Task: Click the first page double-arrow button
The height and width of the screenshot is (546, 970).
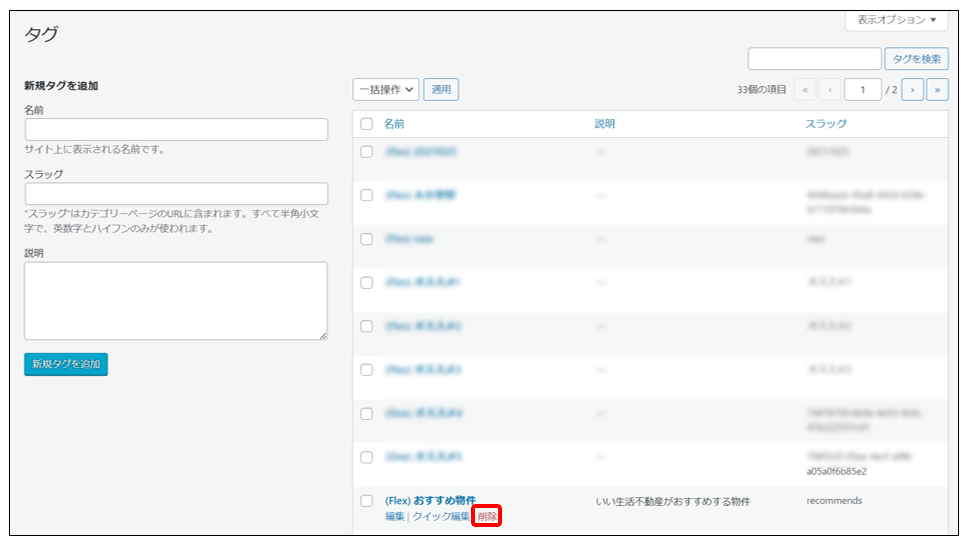Action: click(x=806, y=90)
